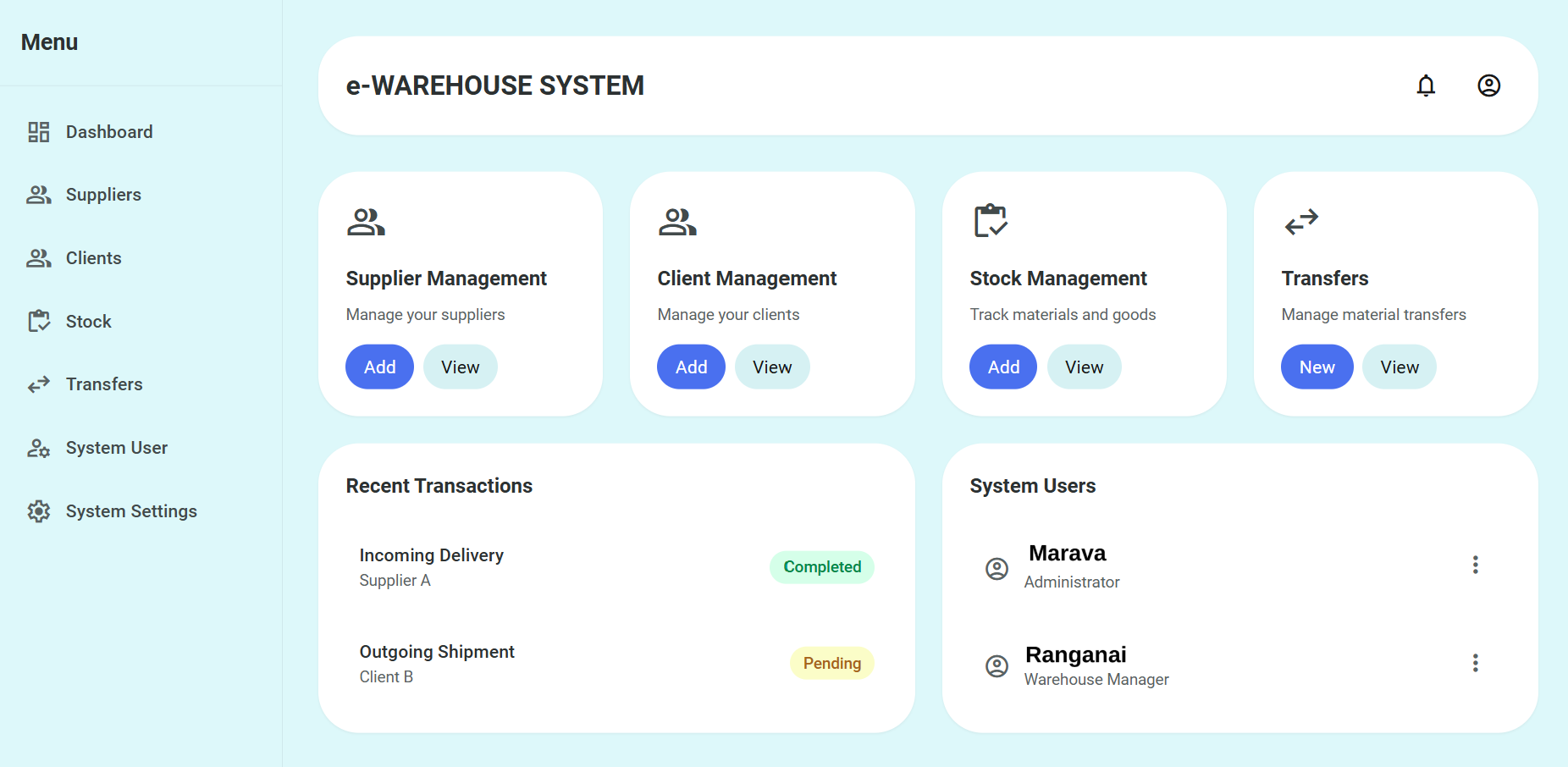Click Add under Supplier Management
The height and width of the screenshot is (767, 1568).
click(378, 367)
